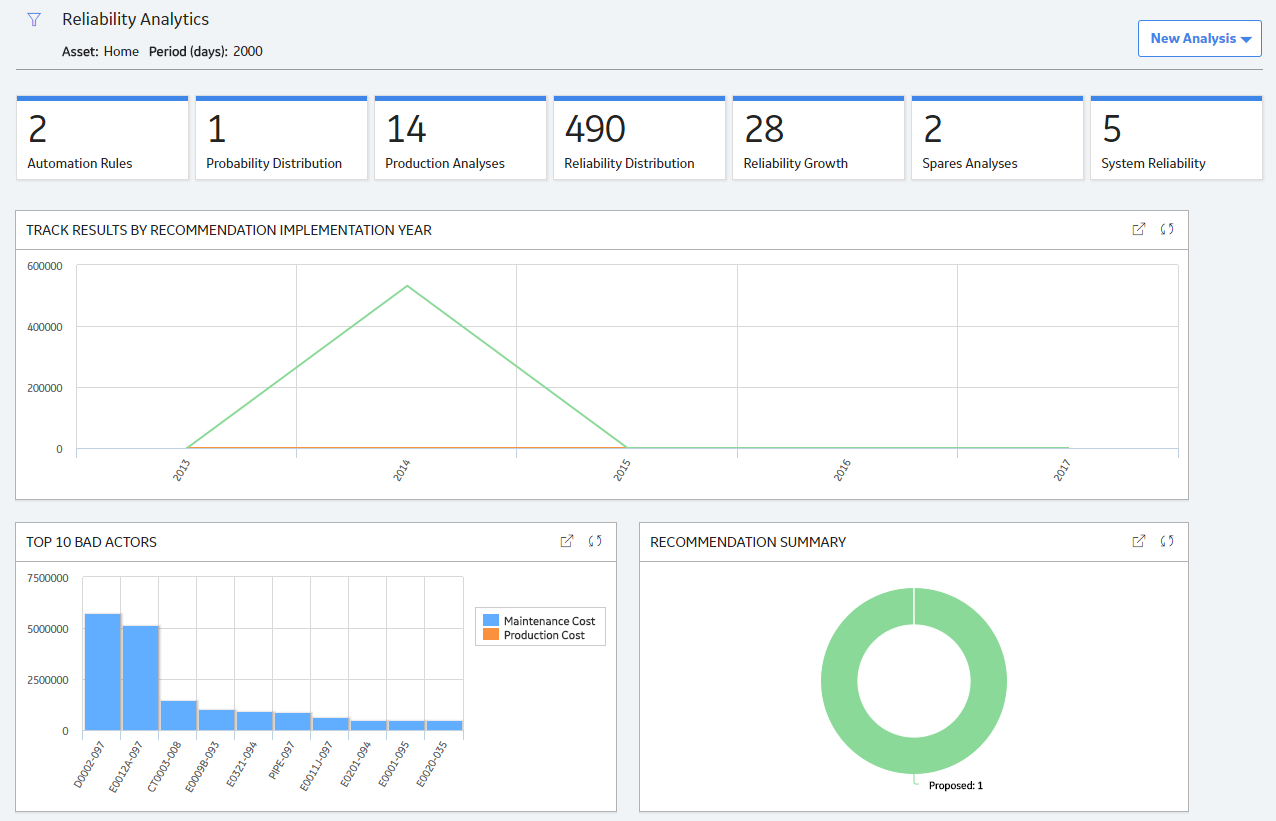Refresh the Top 10 Bad Actors chart

tap(595, 541)
